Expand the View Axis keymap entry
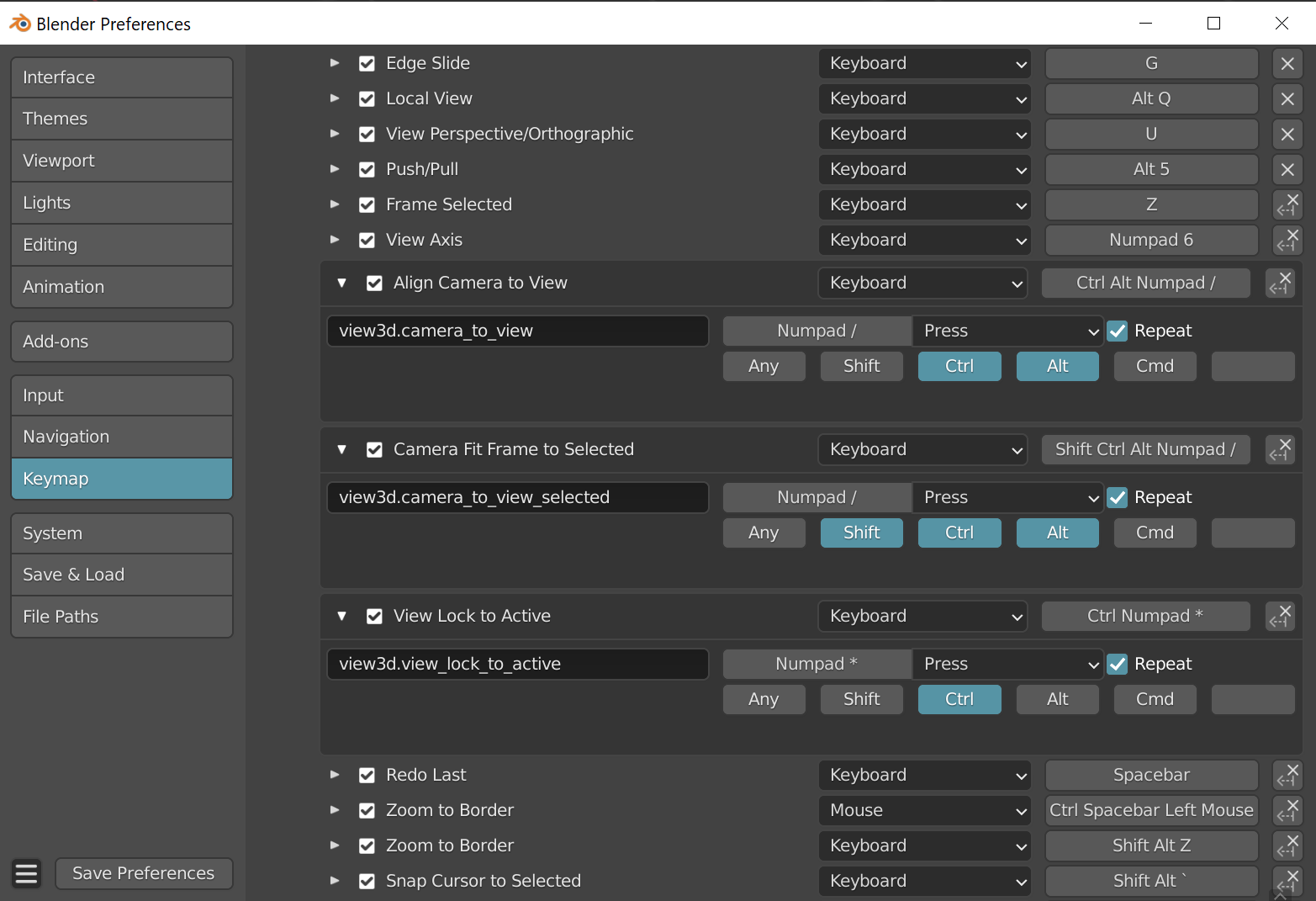The height and width of the screenshot is (901, 1316). 335,241
